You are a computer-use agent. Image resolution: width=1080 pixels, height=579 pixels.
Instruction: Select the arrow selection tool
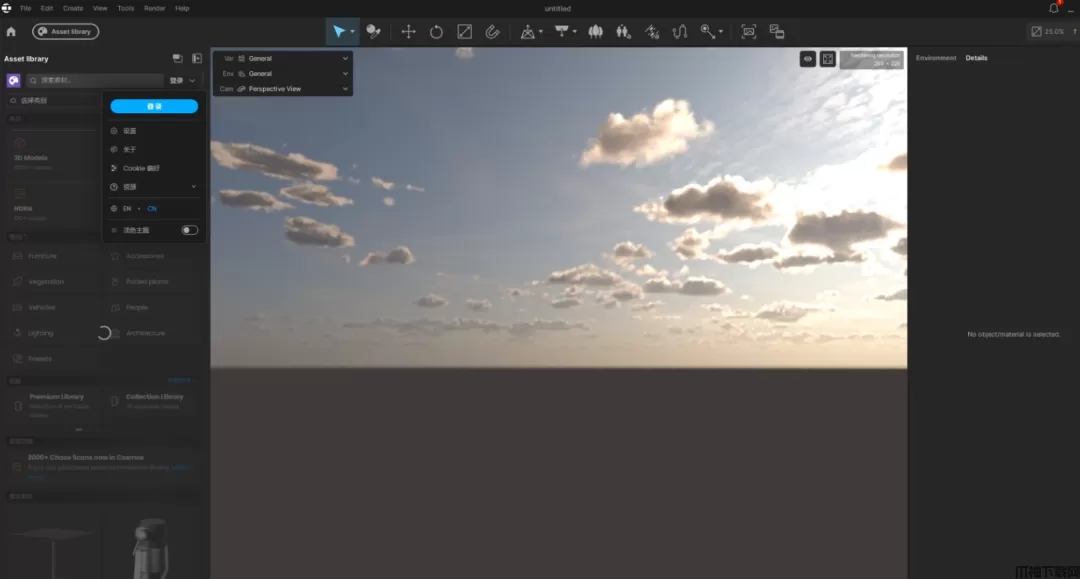pos(339,32)
